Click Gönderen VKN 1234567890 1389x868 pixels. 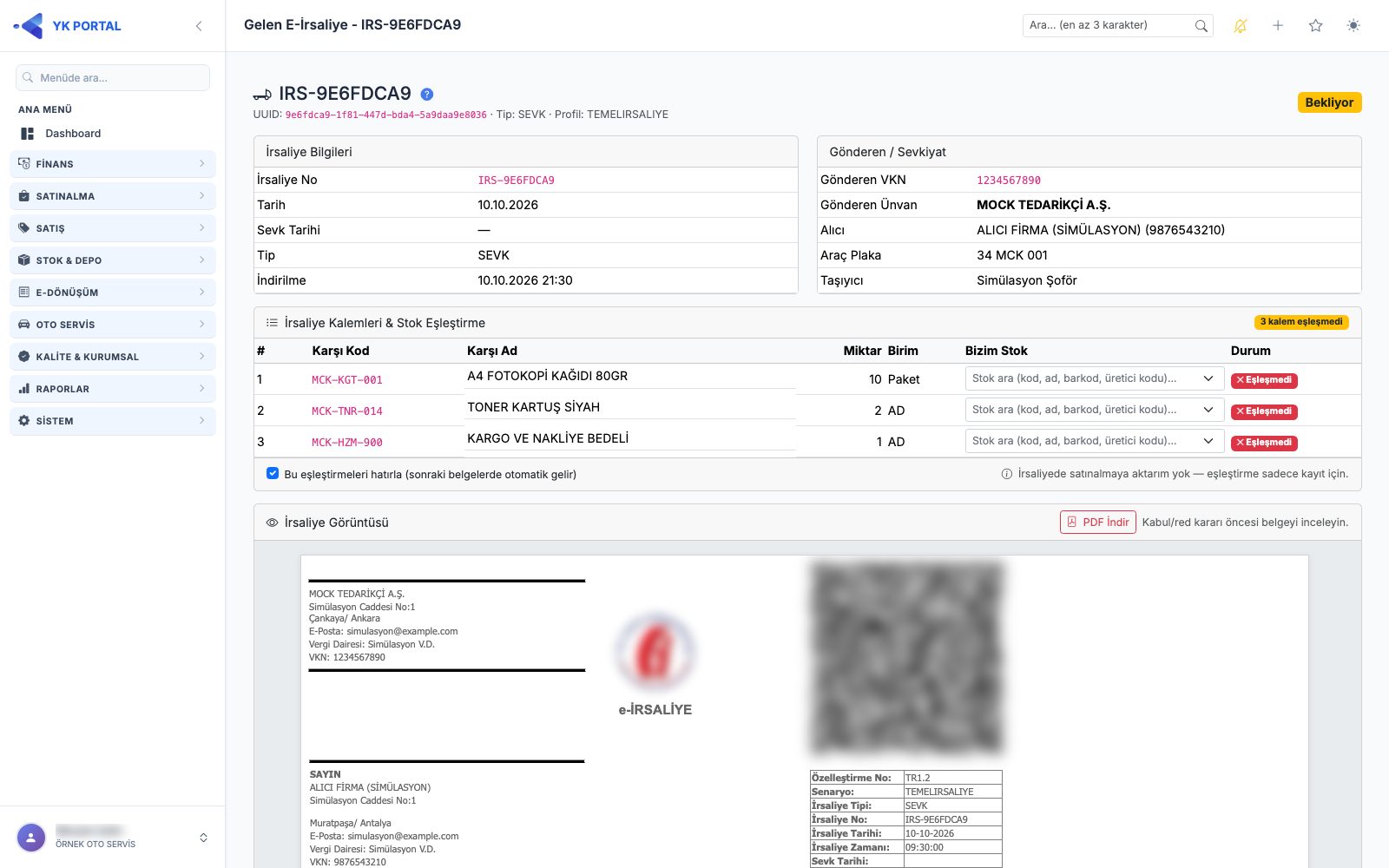[x=1008, y=181]
